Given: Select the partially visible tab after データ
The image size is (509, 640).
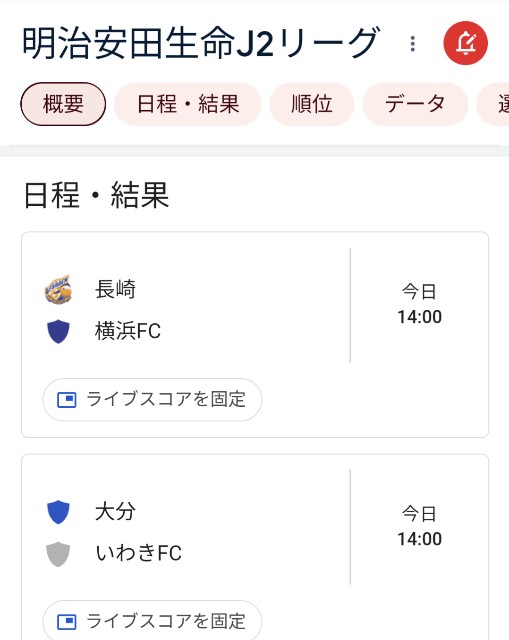Looking at the screenshot, I should 493,104.
